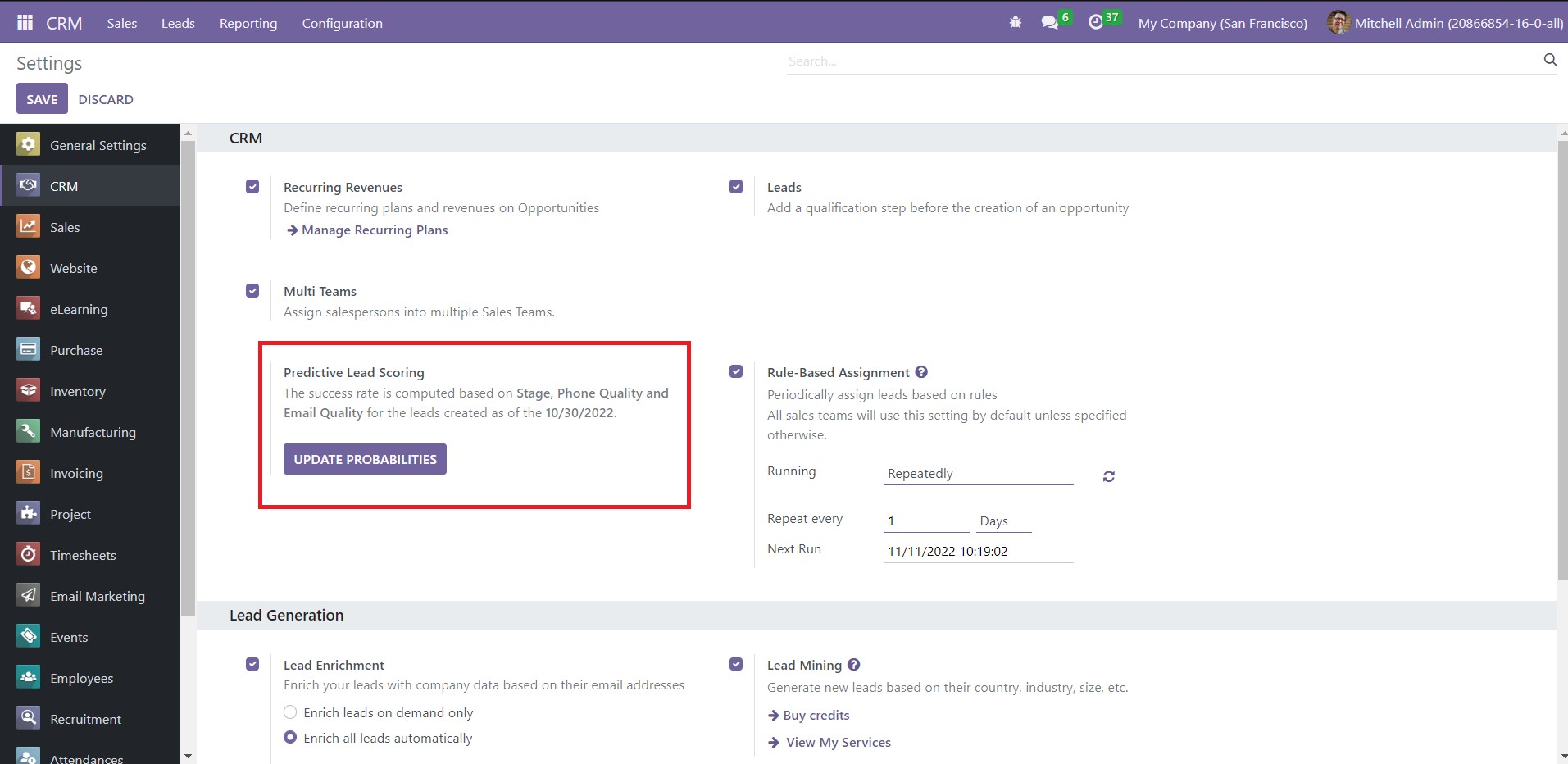Click the Purchase card sidebar icon
Image resolution: width=1568 pixels, height=764 pixels.
pos(29,349)
